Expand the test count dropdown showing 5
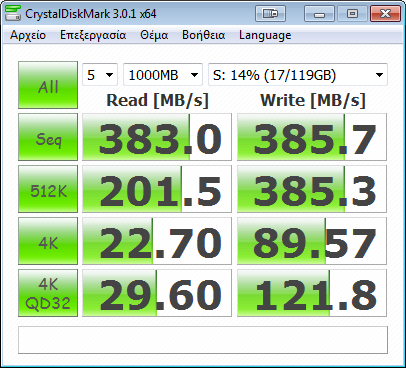The width and height of the screenshot is (406, 368). (x=100, y=75)
